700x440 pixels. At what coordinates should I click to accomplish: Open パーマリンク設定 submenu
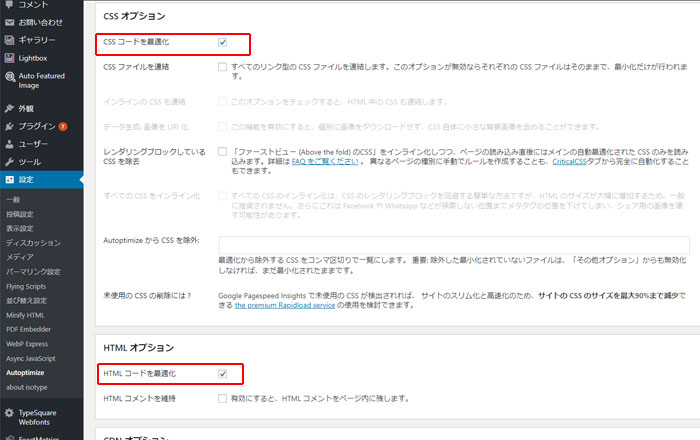tap(33, 272)
